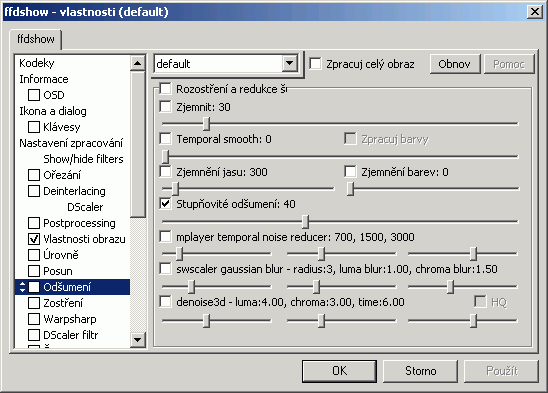Click the filter list scroll up arrow
The width and height of the screenshot is (548, 393).
tap(138, 63)
